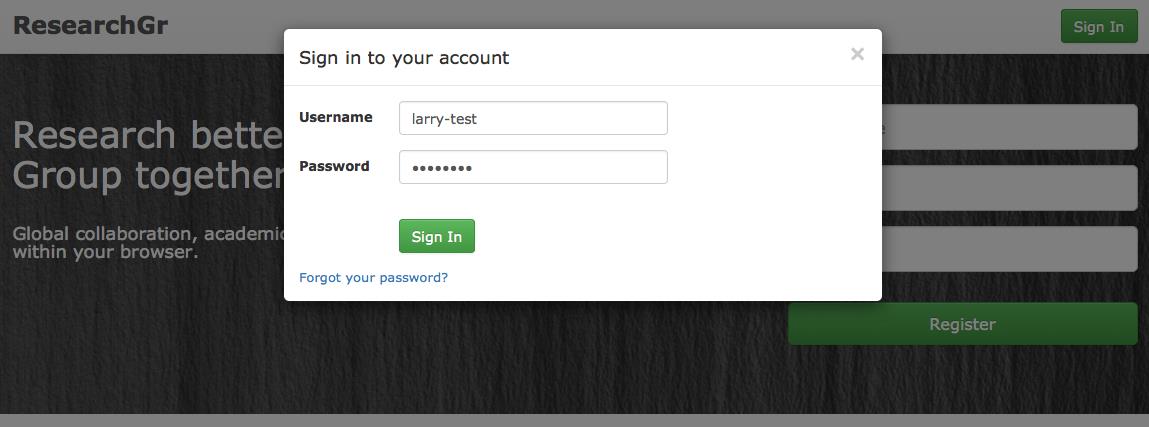Screen dimensions: 1149x427
Task: Click the 'Research bette' headline text
Action: [148, 135]
